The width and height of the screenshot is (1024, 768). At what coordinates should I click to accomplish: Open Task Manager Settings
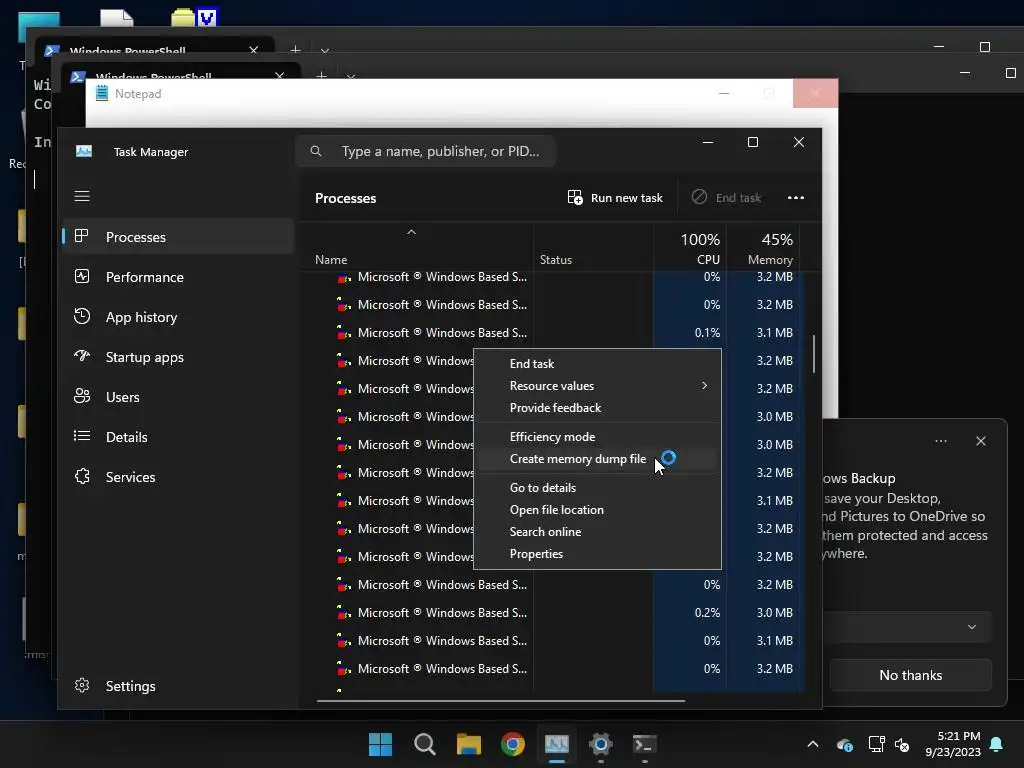point(178,686)
